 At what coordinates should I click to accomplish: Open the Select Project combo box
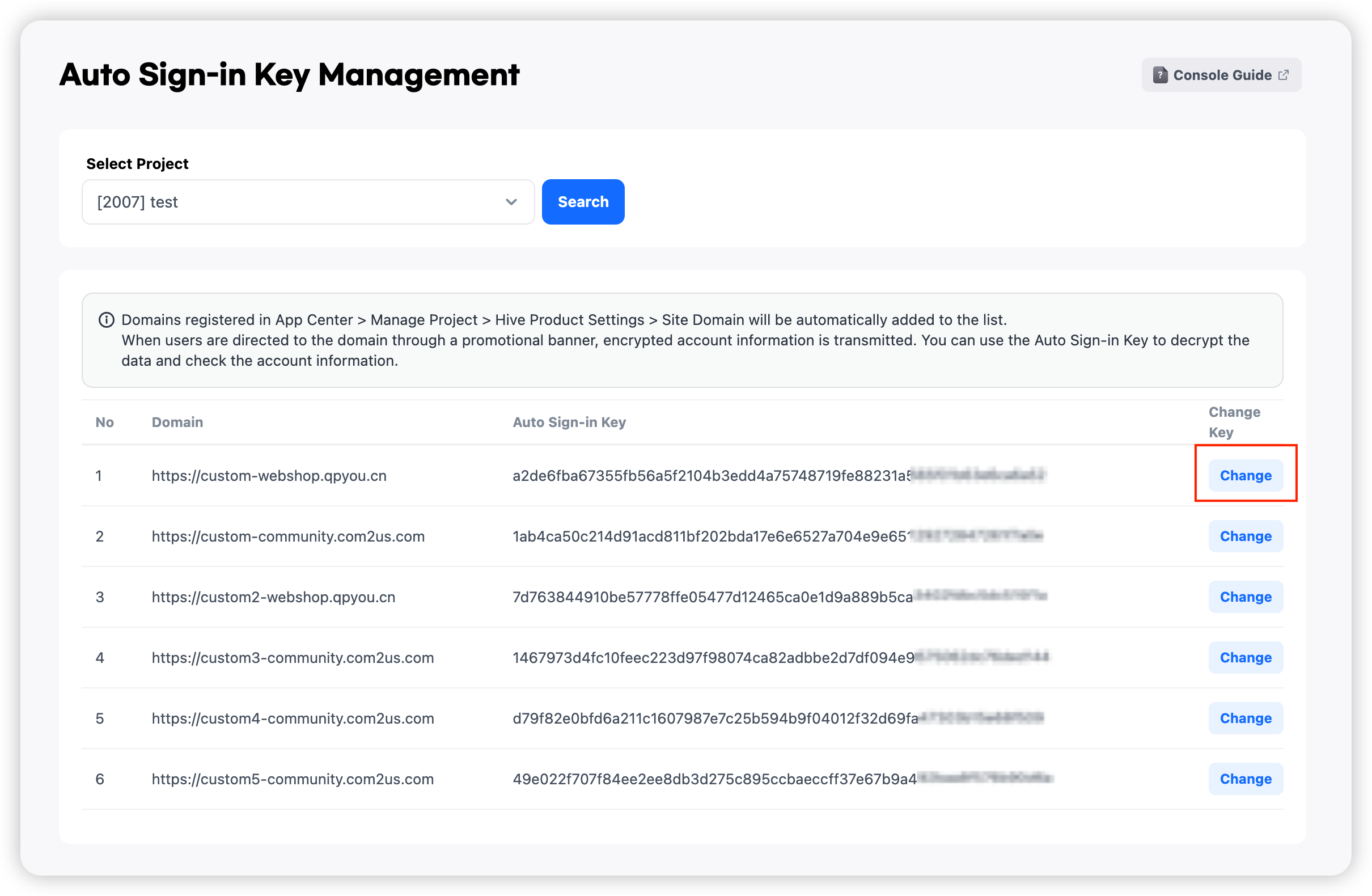pyautogui.click(x=308, y=202)
